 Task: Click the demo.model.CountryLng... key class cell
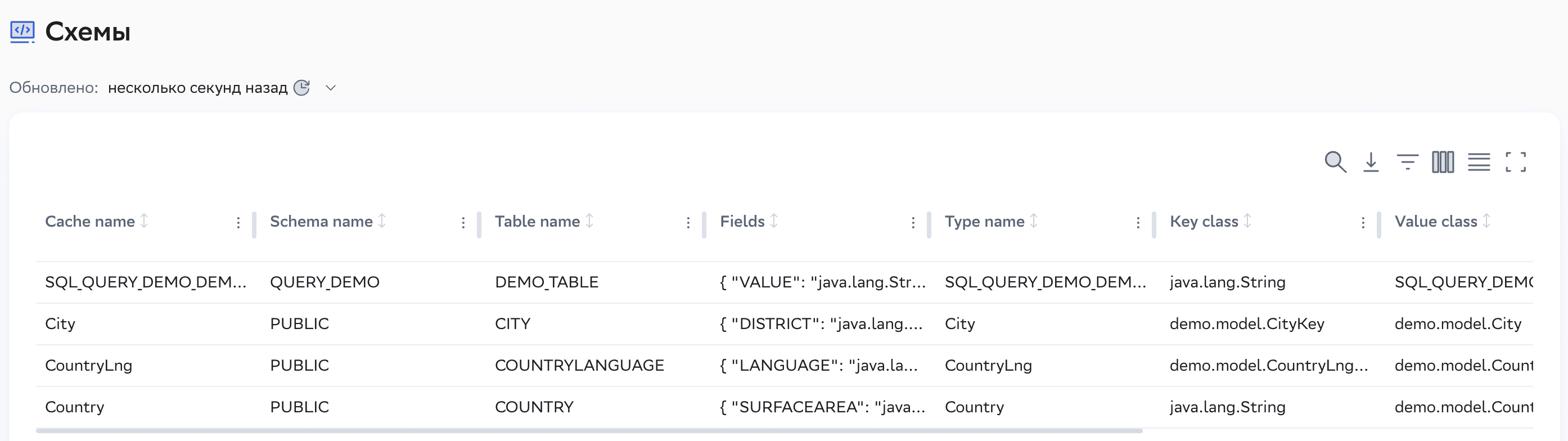click(1269, 366)
